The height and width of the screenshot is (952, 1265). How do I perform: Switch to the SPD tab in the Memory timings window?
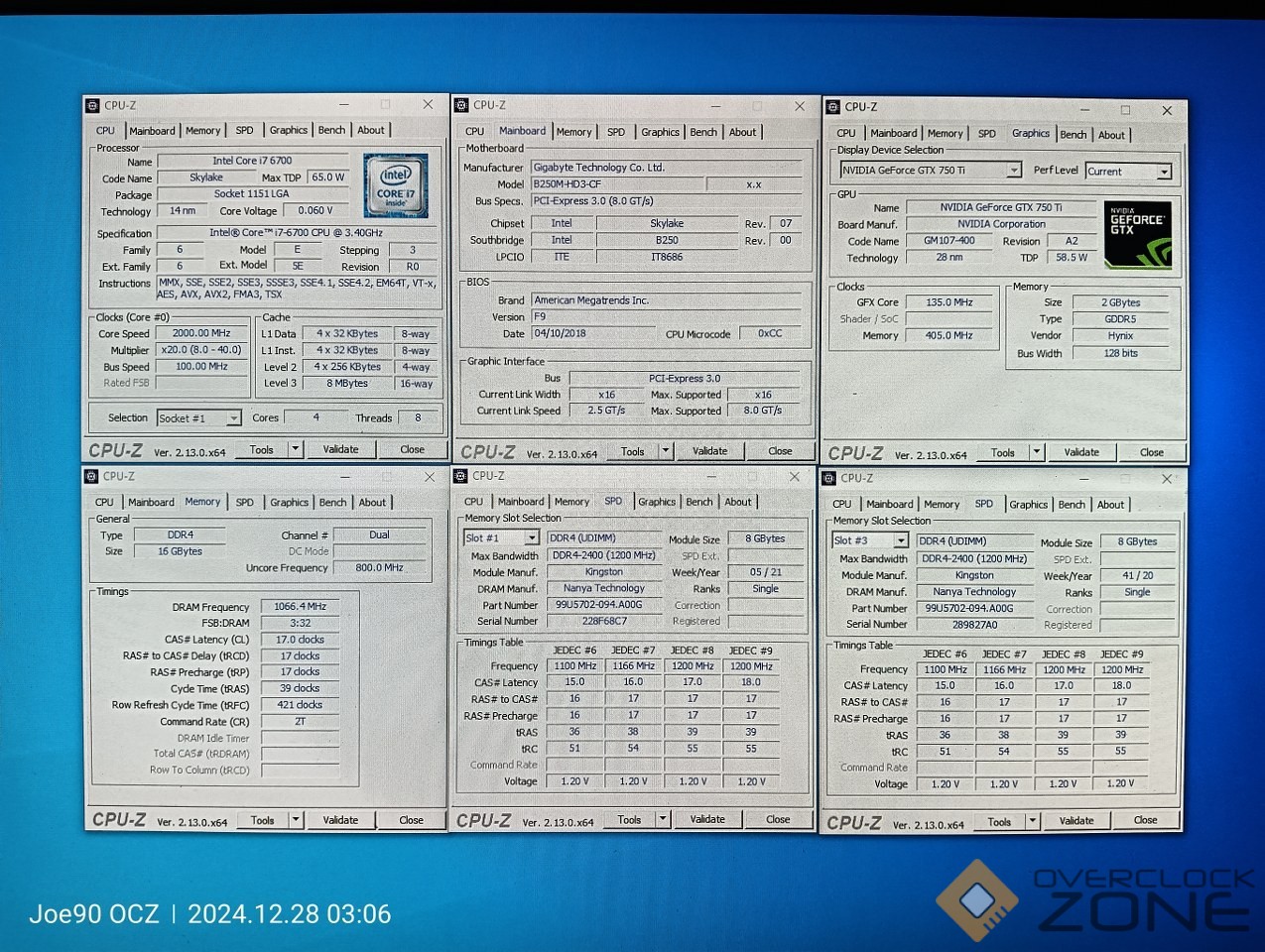245,503
